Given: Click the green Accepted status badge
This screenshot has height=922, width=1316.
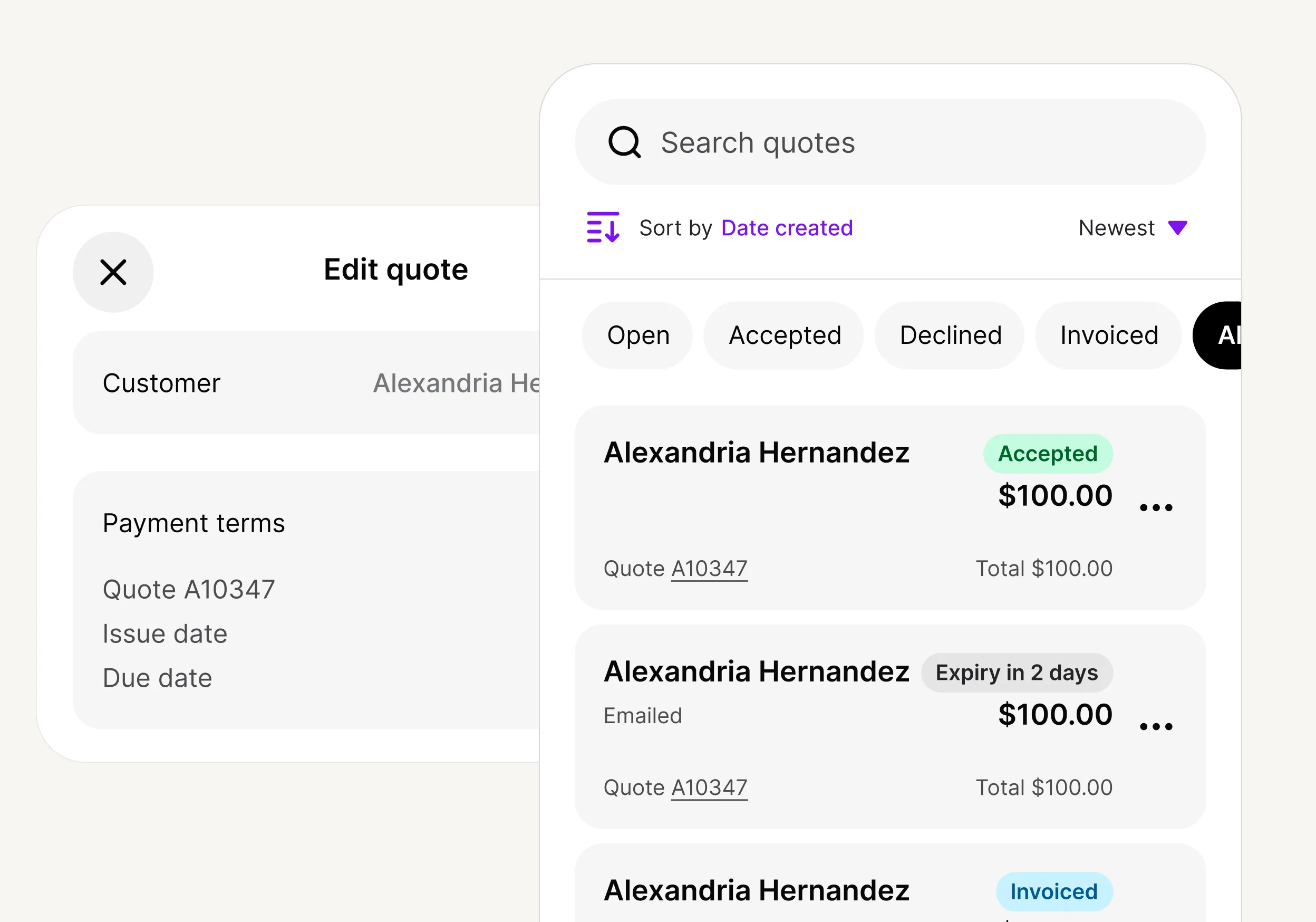Looking at the screenshot, I should tap(1047, 454).
